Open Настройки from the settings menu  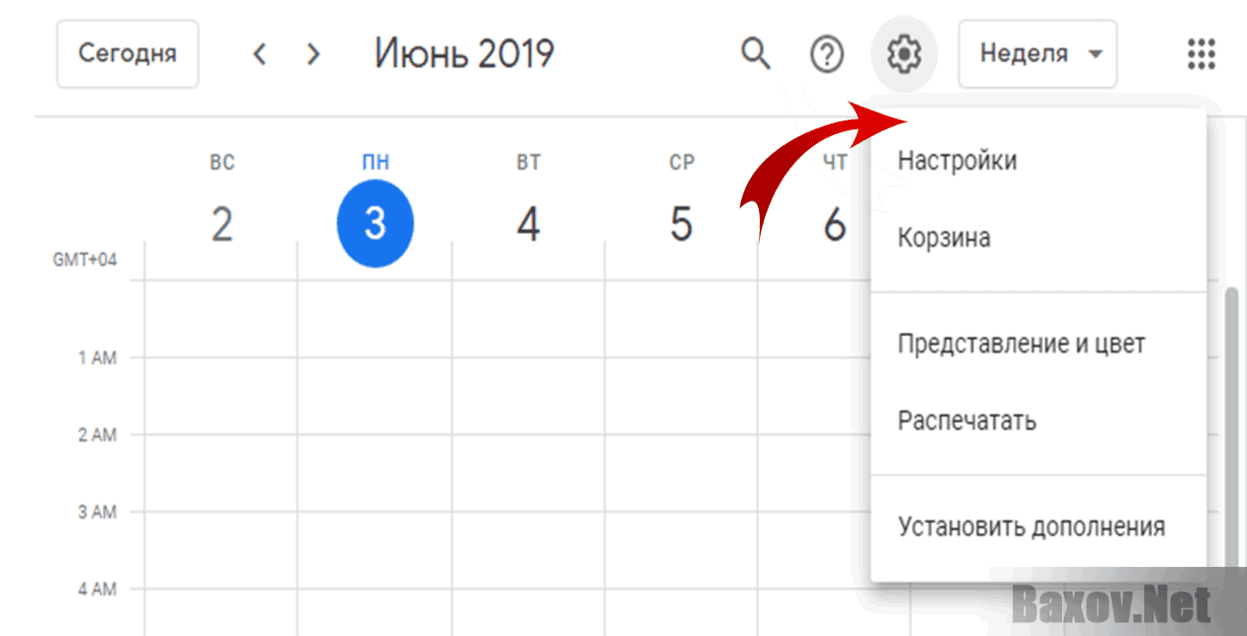956,160
